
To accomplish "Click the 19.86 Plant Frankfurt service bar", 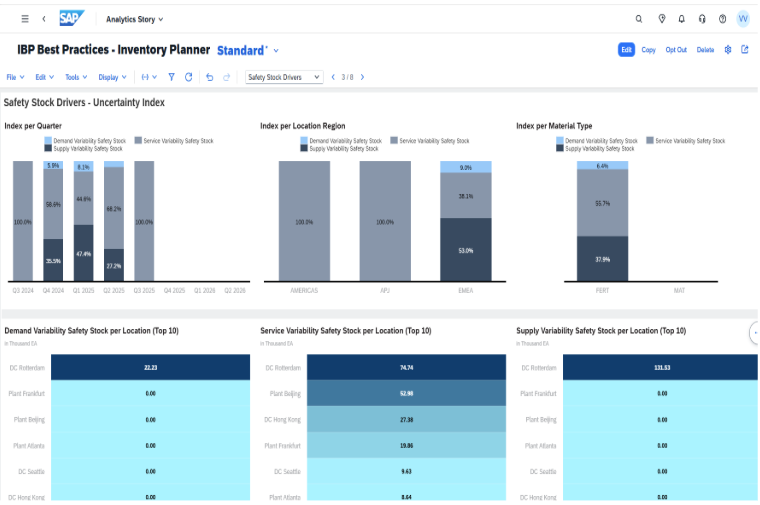I will pyautogui.click(x=406, y=445).
